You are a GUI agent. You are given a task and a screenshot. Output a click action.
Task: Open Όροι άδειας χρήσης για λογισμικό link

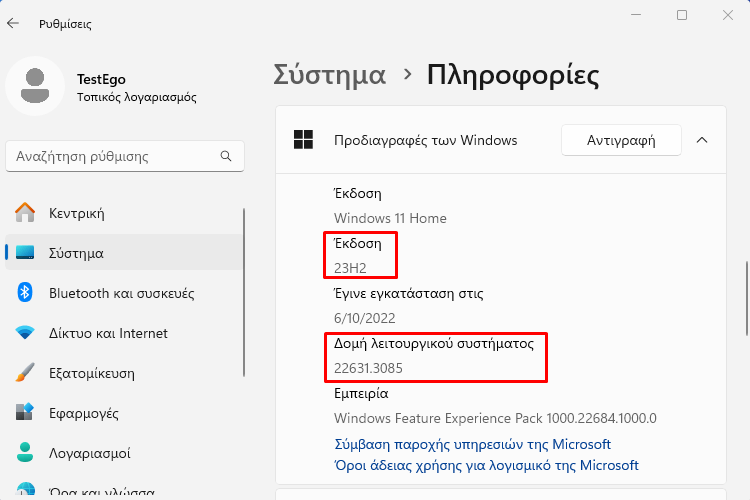(486, 466)
